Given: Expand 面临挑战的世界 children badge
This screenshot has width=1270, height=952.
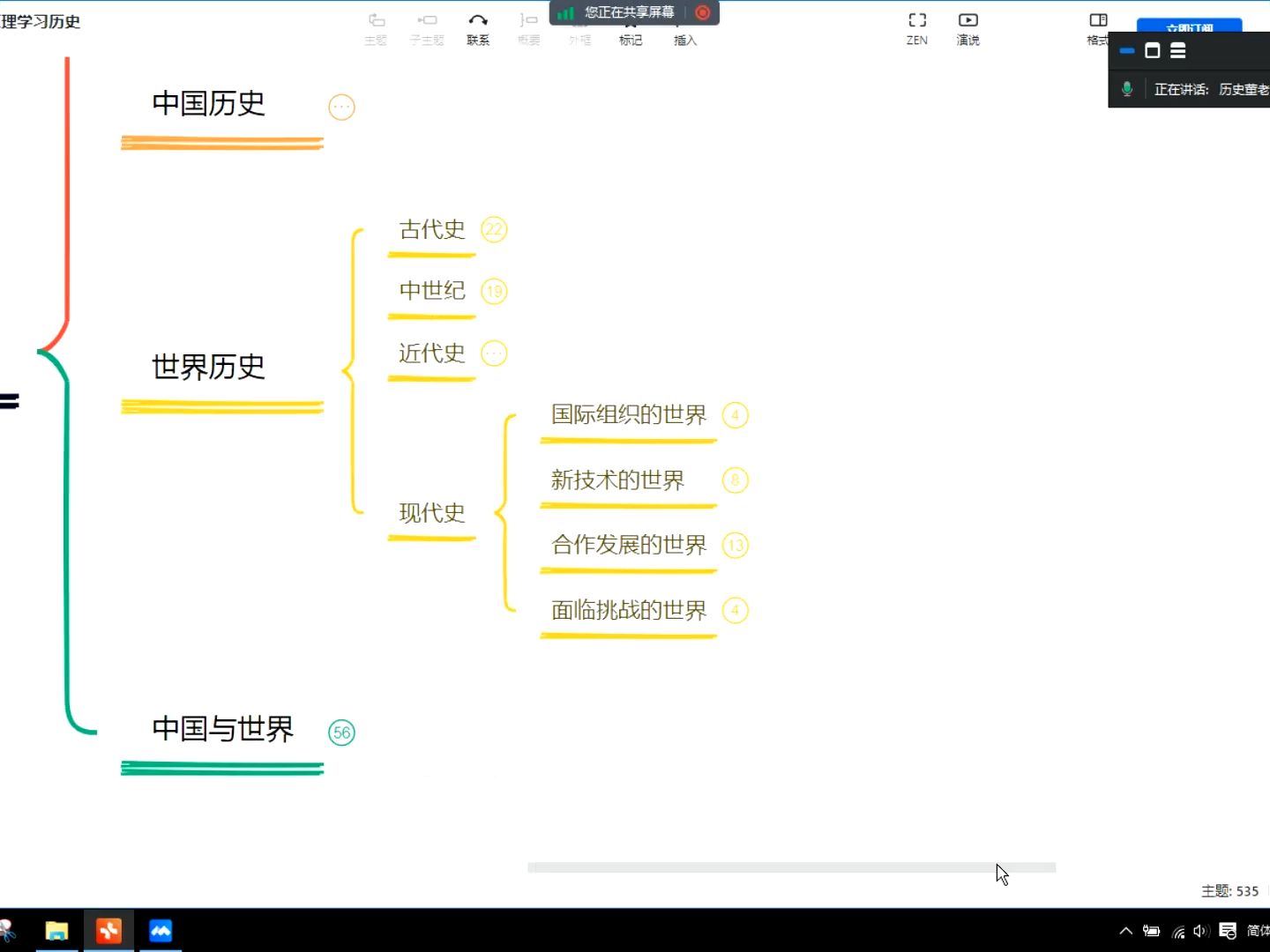Looking at the screenshot, I should coord(735,610).
